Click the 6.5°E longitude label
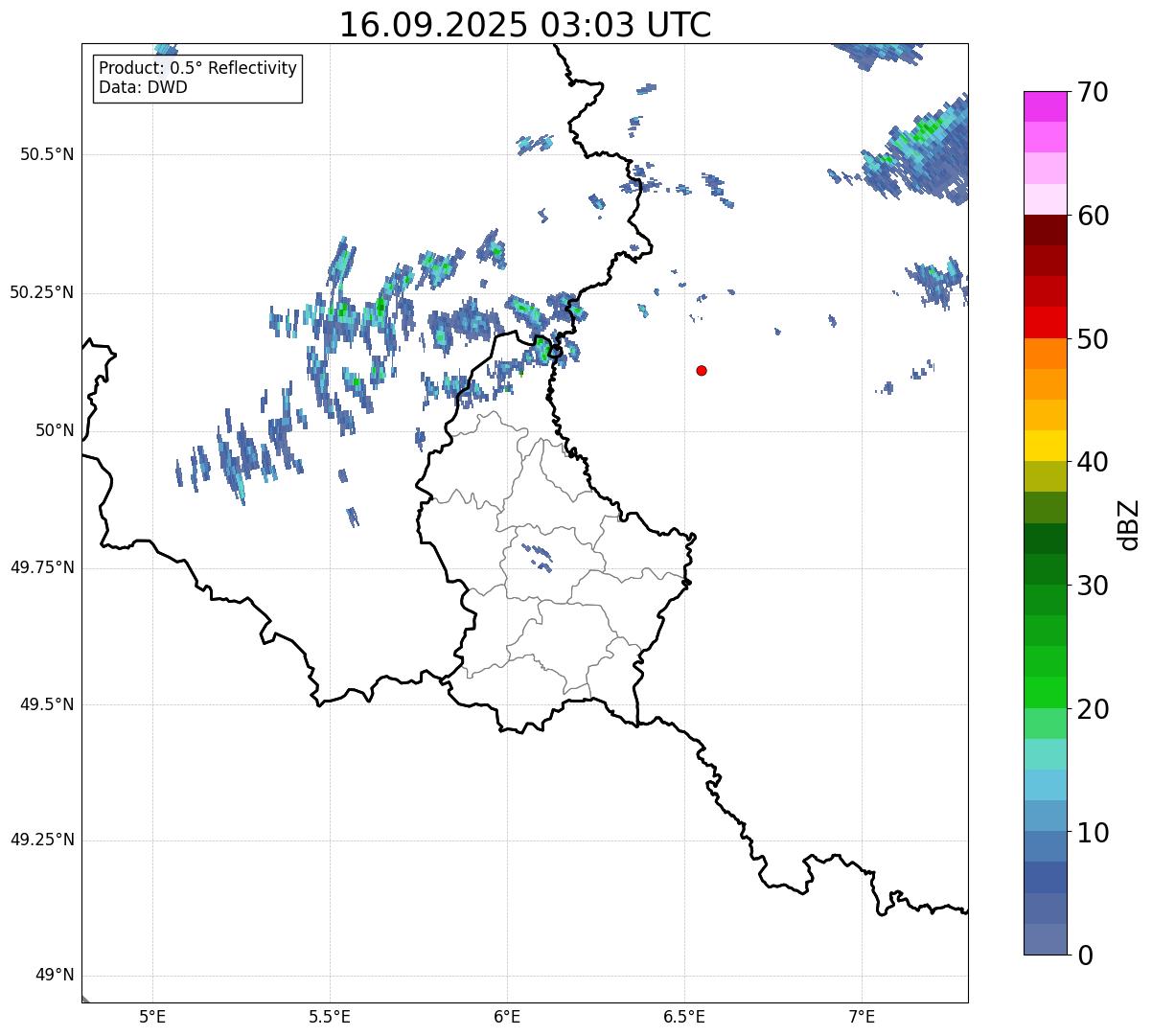This screenshot has width=1152, height=1036. (x=684, y=1016)
